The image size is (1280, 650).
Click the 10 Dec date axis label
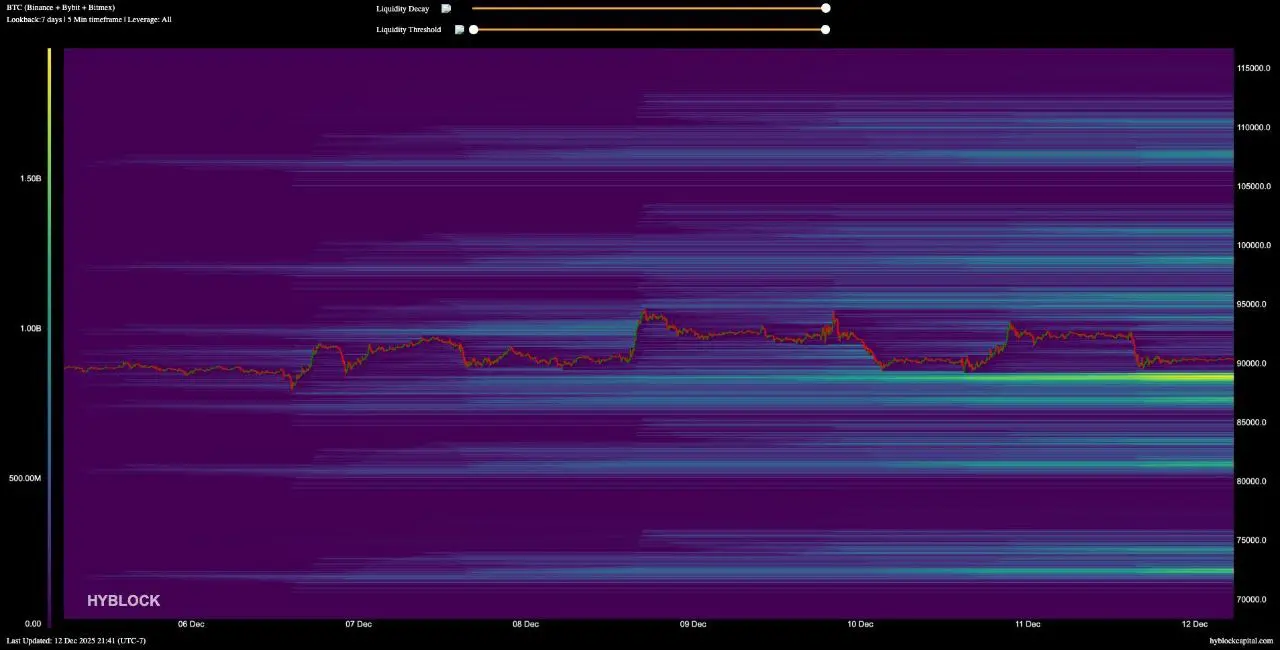tap(860, 624)
